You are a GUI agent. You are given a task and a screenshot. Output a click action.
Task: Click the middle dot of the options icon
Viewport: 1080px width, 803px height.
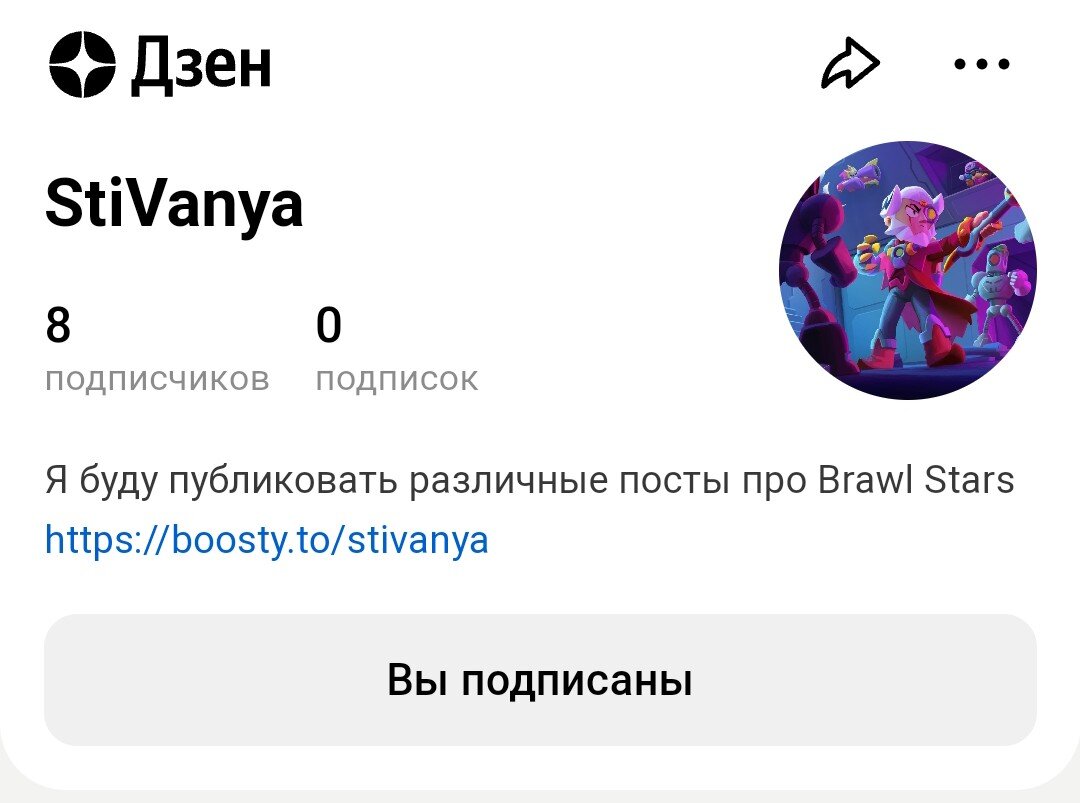click(982, 64)
